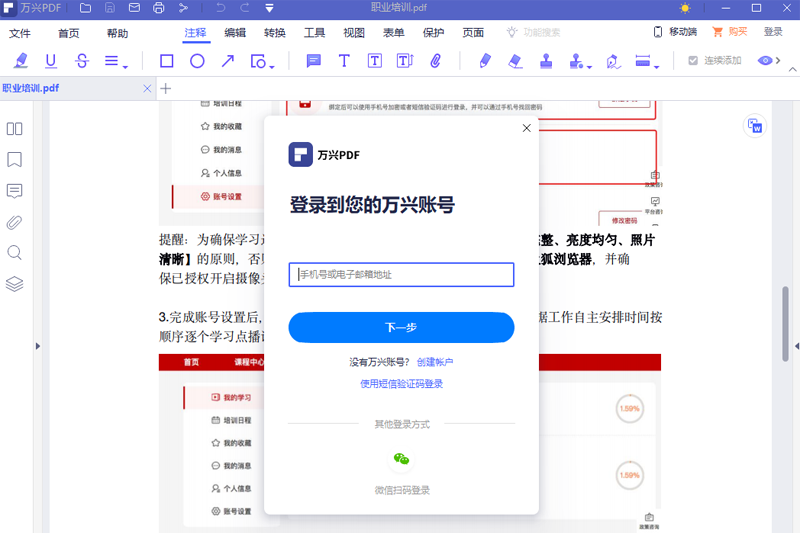Screen dimensions: 800x533
Task: Select the eraser tool
Action: tap(515, 61)
